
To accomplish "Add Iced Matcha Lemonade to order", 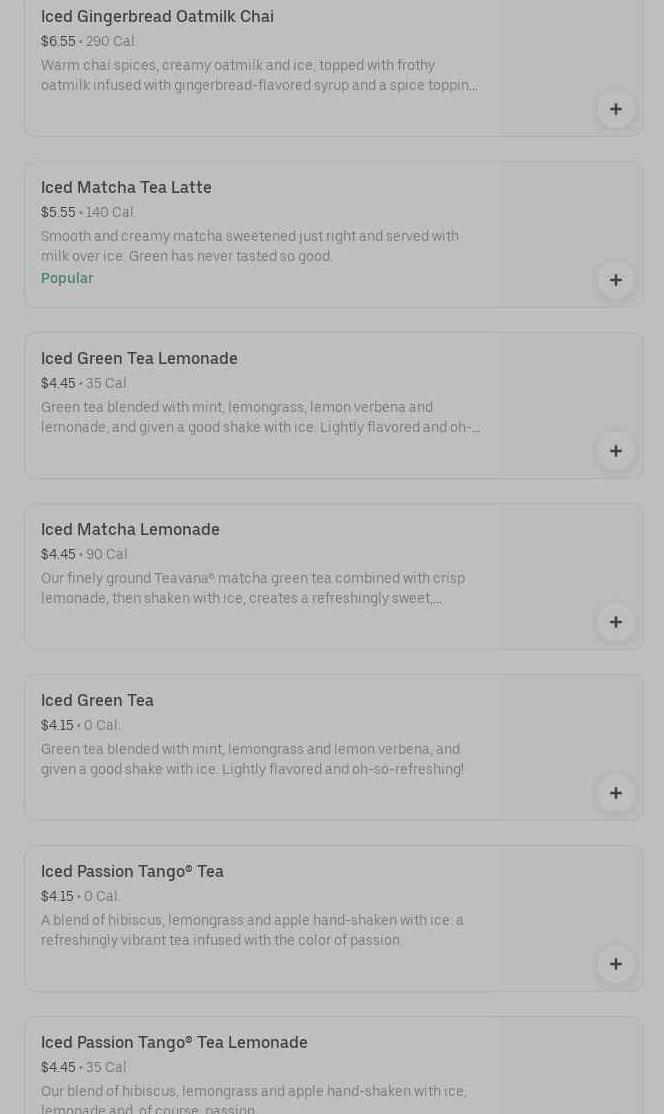I will [x=615, y=622].
